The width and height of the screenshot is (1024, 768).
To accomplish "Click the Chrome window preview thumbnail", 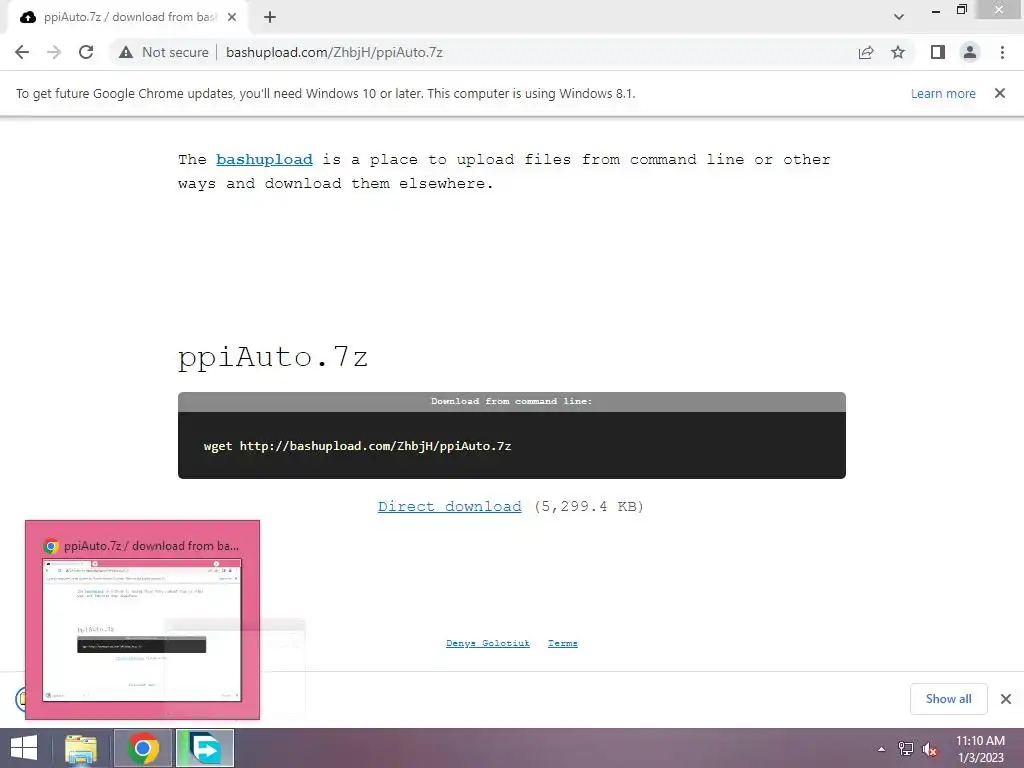I will click(x=142, y=630).
